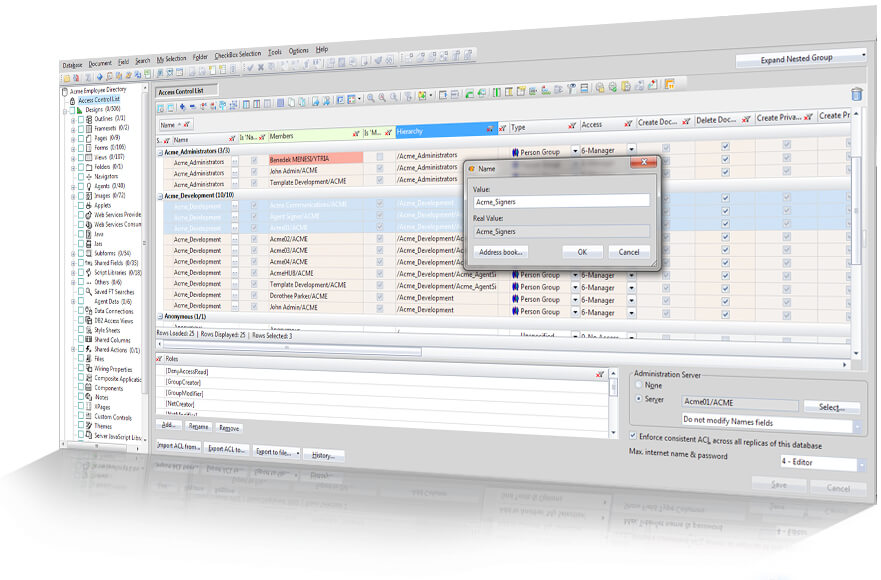Click the Roles list vertical scrollbar
881x580 pixels.
(x=613, y=402)
